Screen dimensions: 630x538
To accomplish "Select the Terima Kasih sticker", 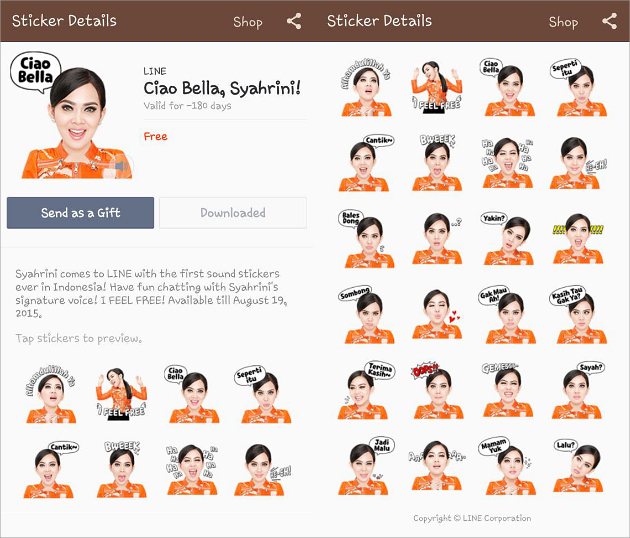I will [x=366, y=390].
